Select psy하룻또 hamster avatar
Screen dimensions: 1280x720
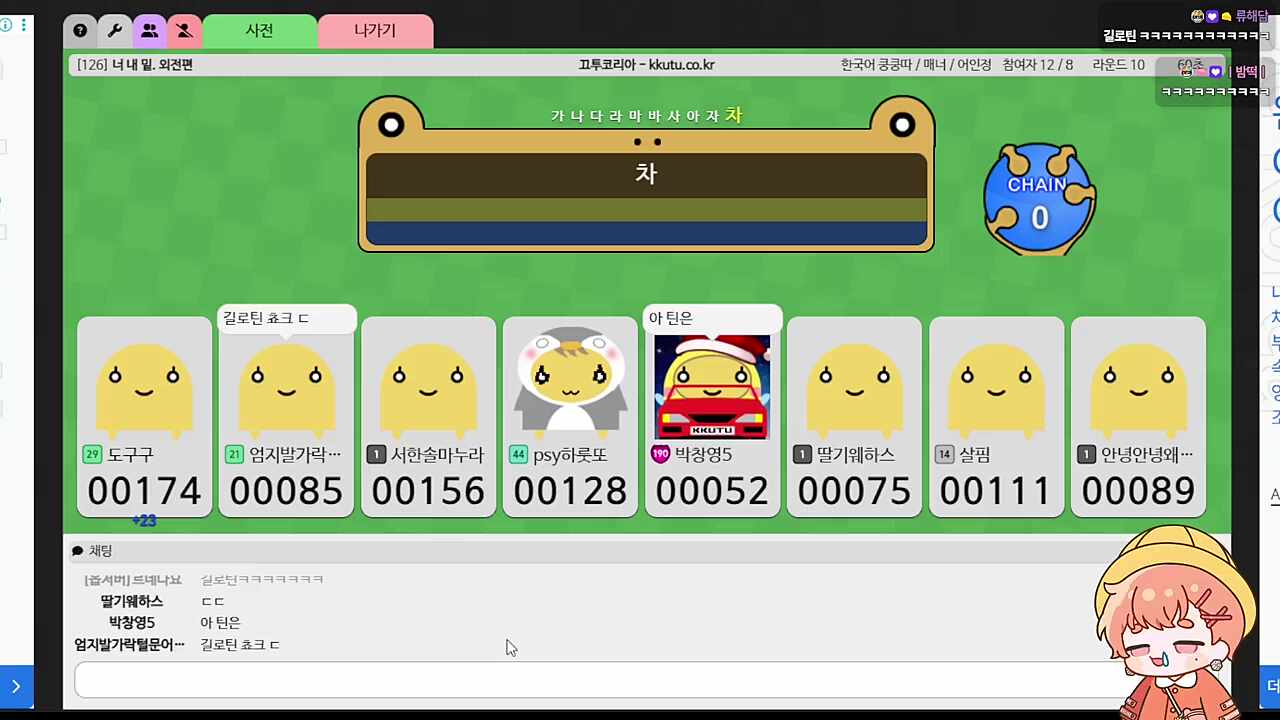[570, 384]
